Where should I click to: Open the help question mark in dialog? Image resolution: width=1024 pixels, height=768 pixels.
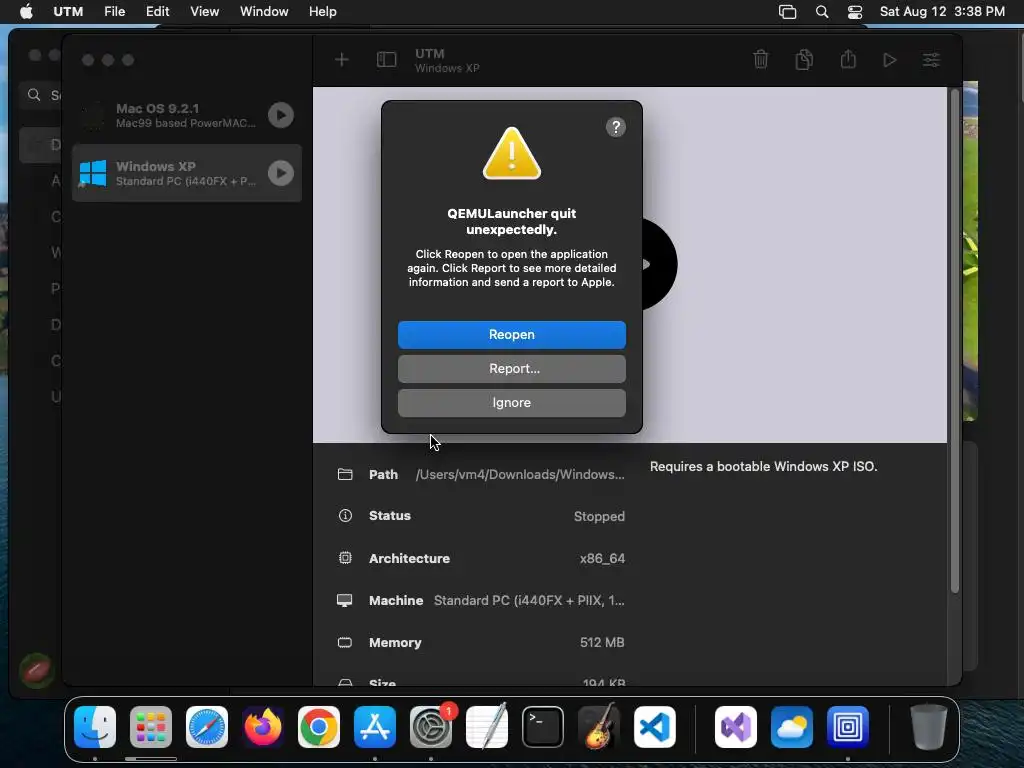coord(615,127)
